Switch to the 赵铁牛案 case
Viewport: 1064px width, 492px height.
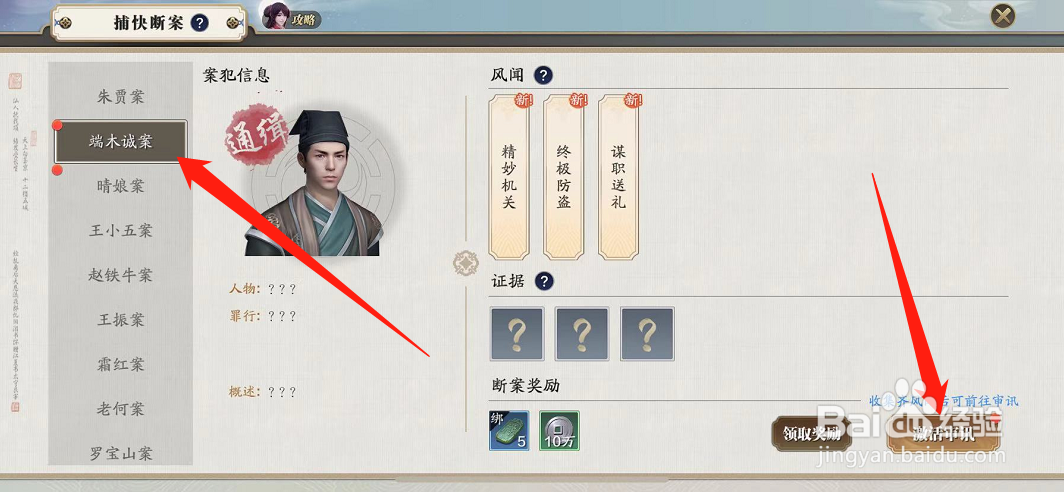(121, 276)
